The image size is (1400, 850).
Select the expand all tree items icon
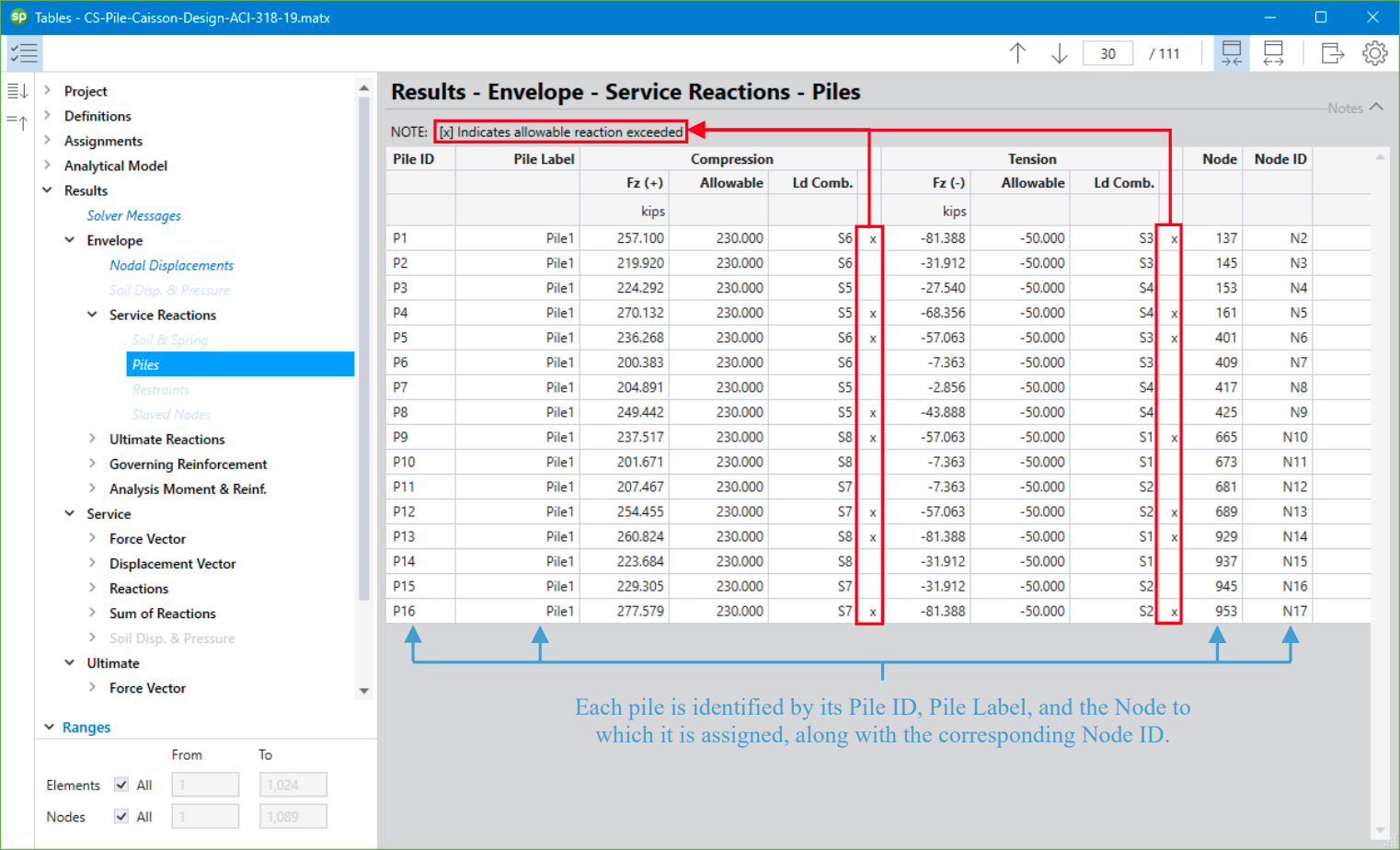point(16,90)
